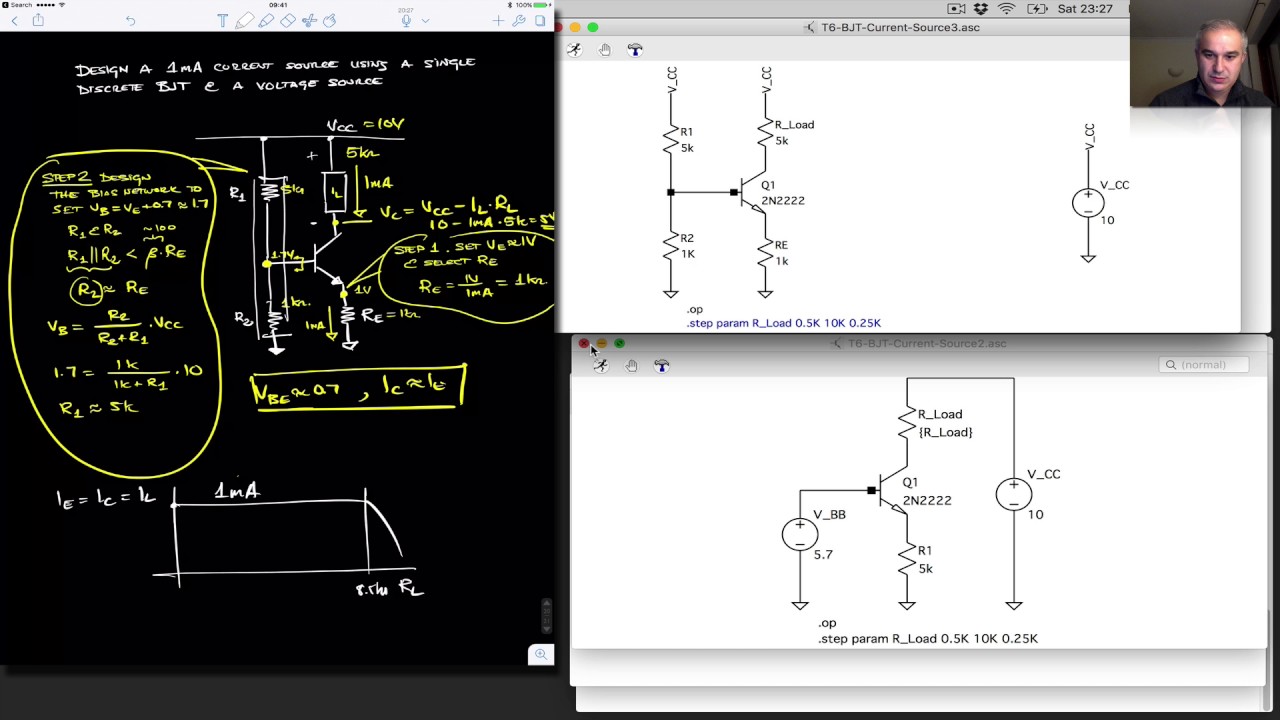Image resolution: width=1280 pixels, height=720 pixels.
Task: Tap the plus add icon in notes toolbar
Action: tap(498, 21)
